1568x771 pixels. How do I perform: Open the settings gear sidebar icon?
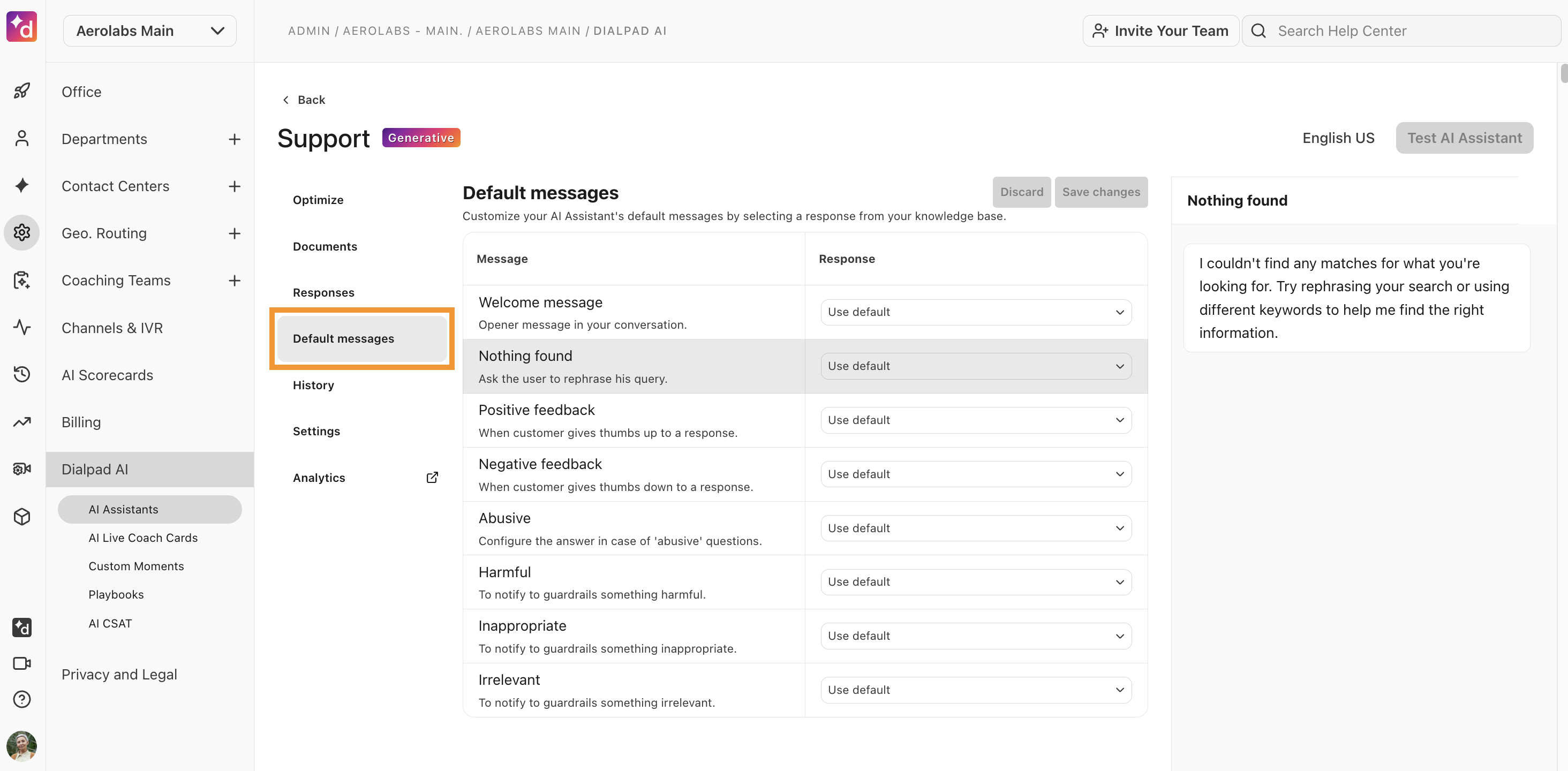pyautogui.click(x=22, y=232)
